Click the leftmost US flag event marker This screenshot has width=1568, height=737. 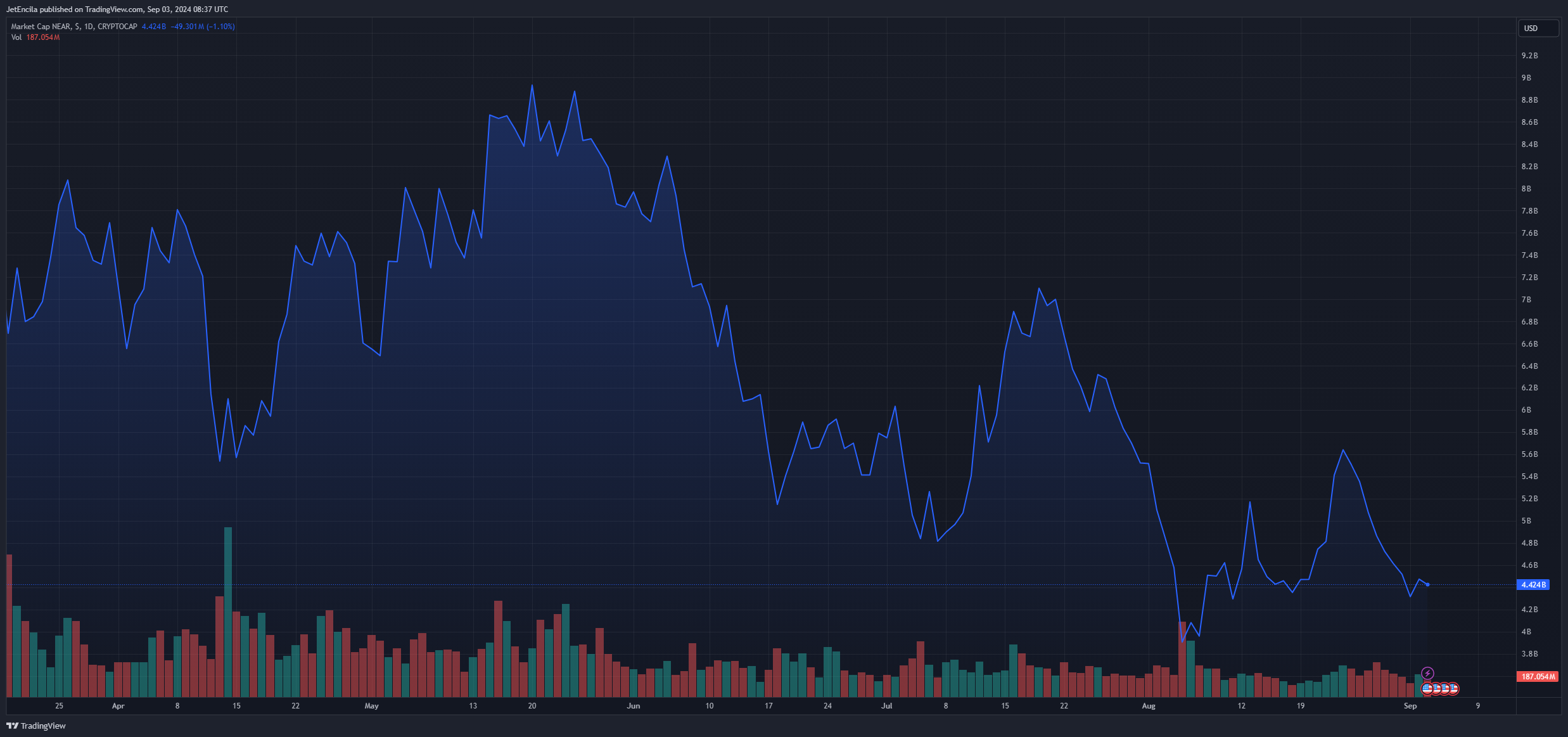(x=1427, y=688)
